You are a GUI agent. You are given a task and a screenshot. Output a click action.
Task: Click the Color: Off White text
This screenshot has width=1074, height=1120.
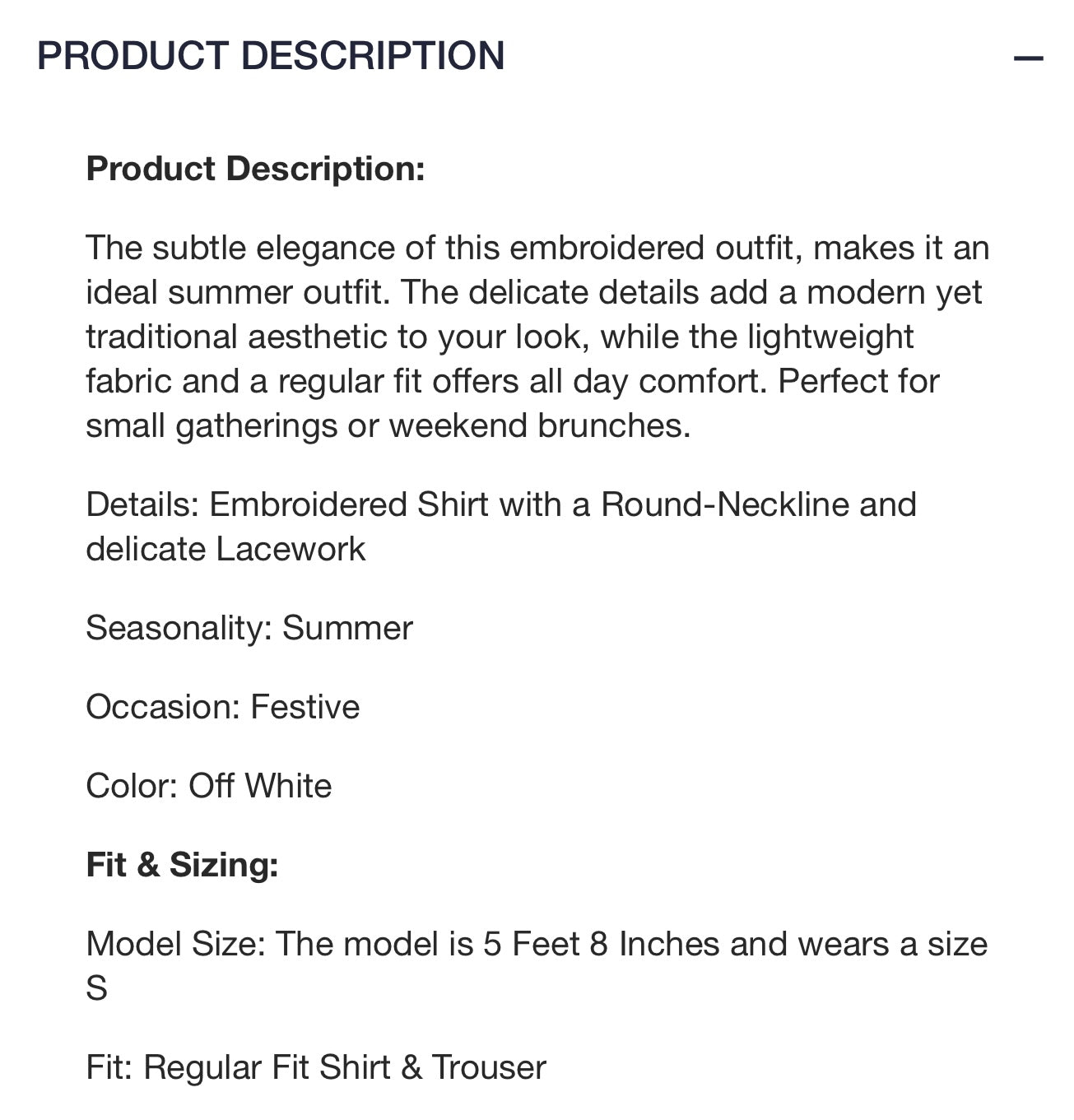209,786
